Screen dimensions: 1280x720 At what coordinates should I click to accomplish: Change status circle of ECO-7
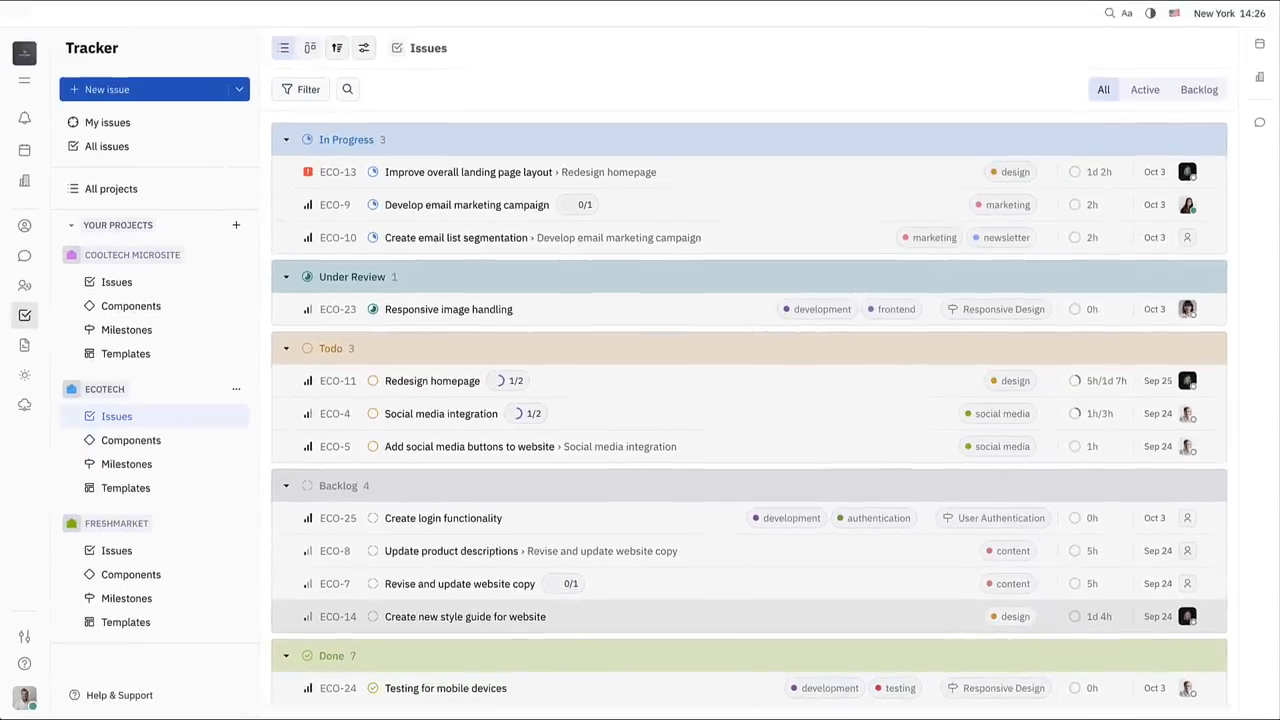(373, 584)
